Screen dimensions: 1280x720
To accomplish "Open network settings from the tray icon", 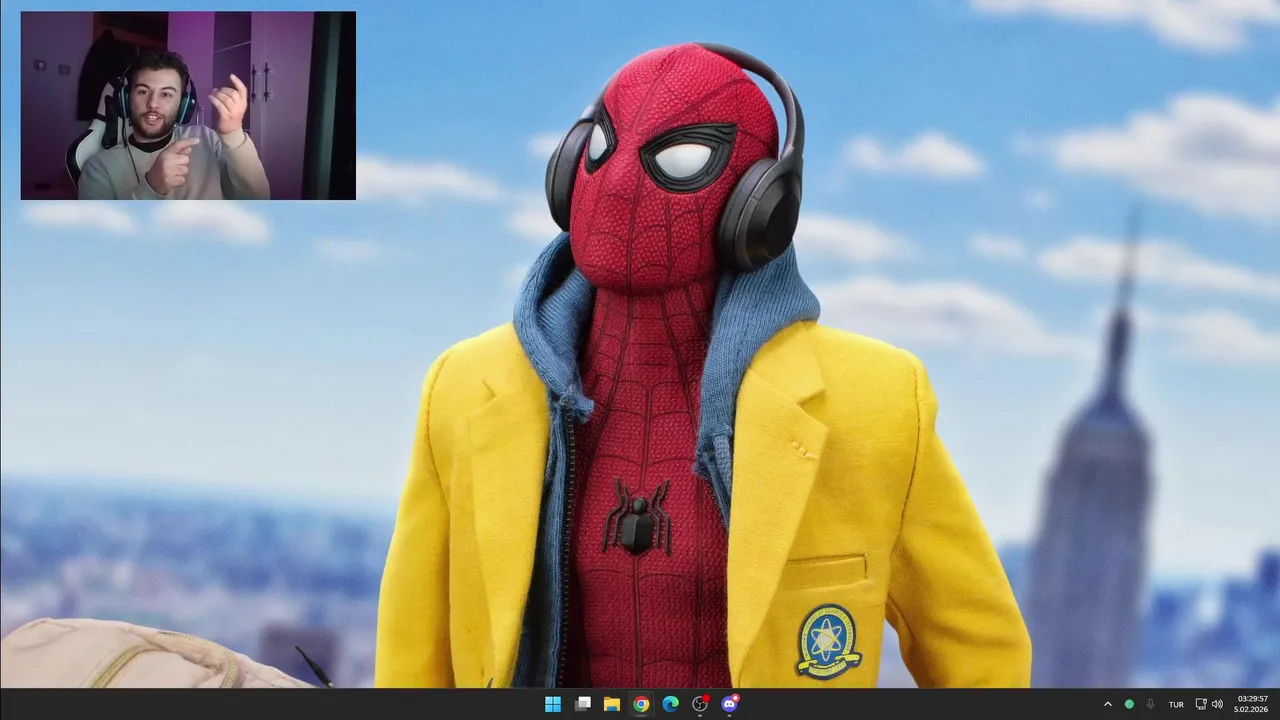I will 1201,704.
